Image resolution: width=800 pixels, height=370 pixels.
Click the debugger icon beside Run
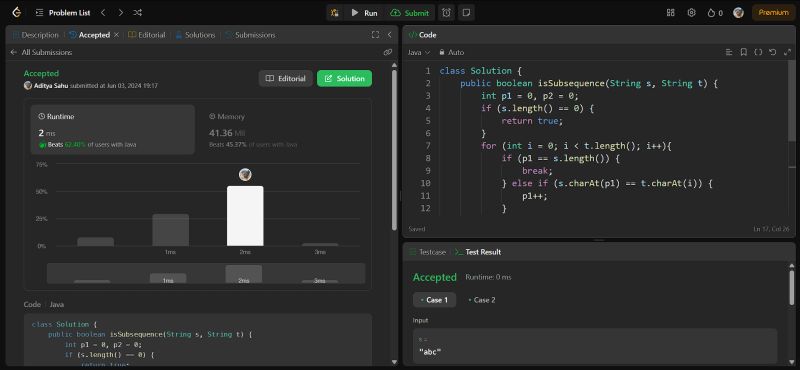click(x=335, y=13)
